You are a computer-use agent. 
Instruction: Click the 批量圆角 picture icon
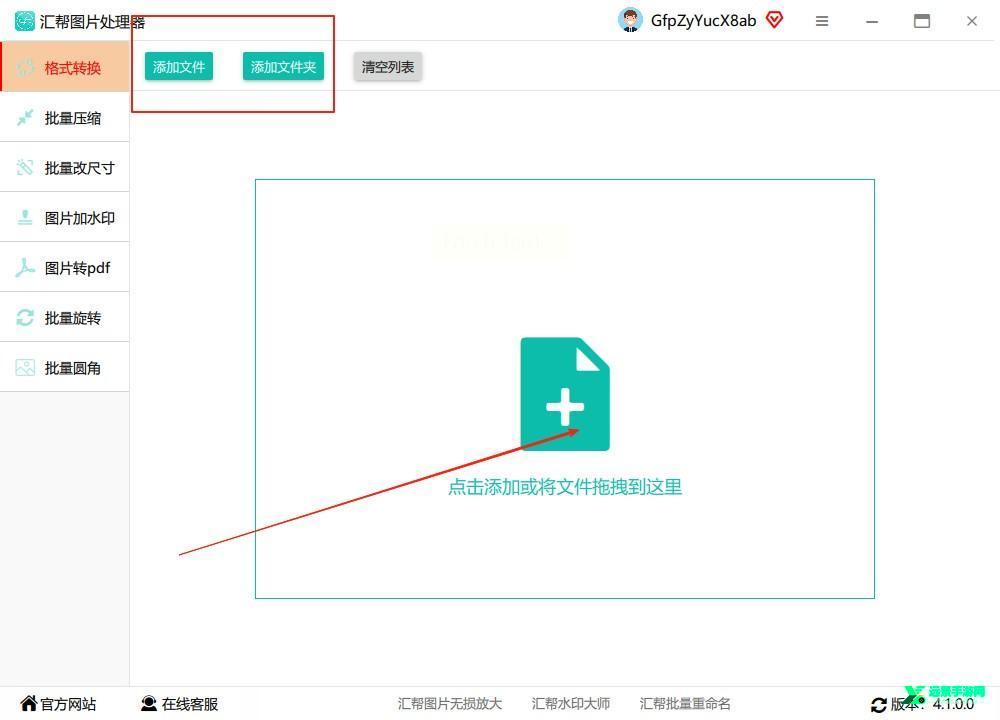click(25, 367)
